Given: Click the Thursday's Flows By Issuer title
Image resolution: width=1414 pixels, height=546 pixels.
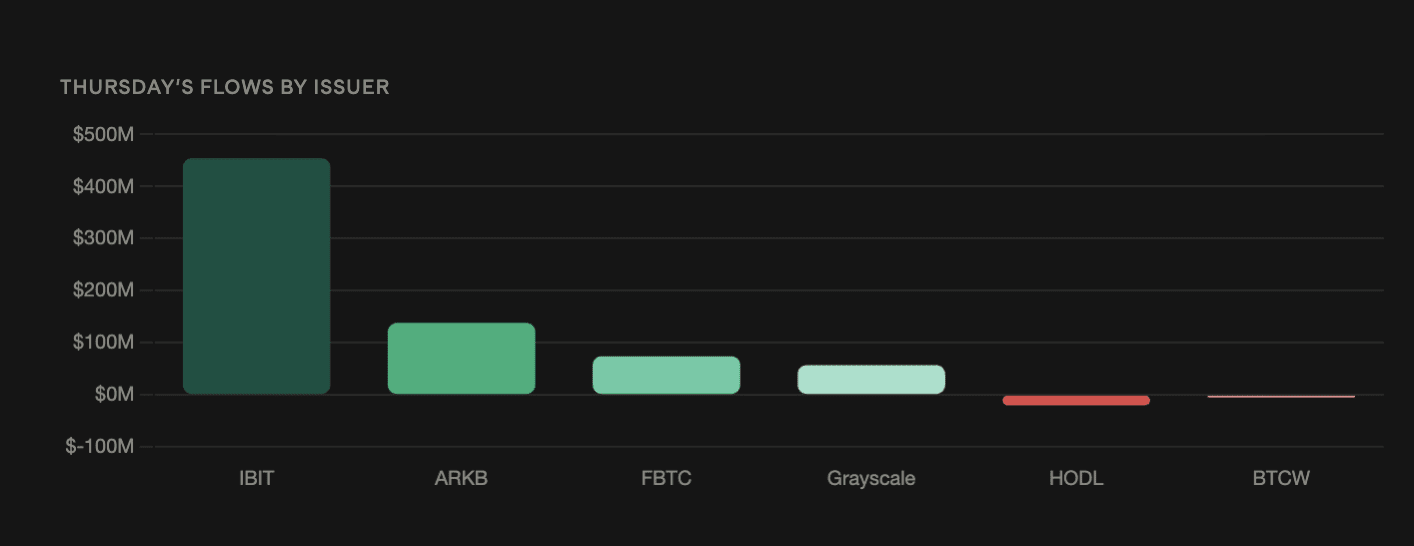Looking at the screenshot, I should (225, 88).
